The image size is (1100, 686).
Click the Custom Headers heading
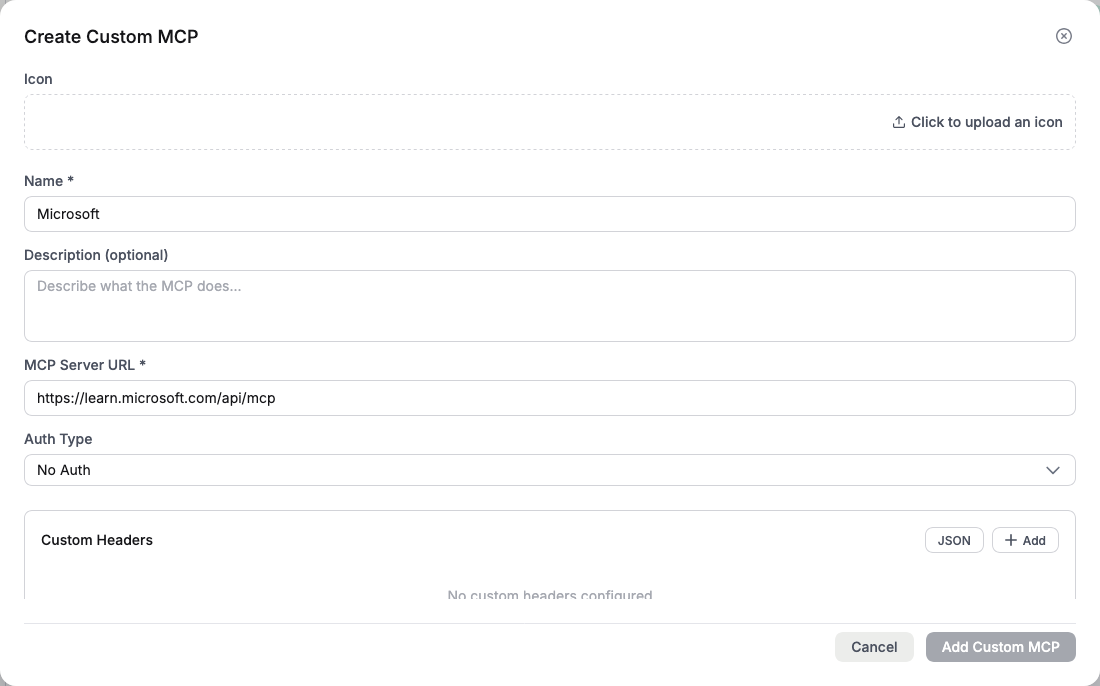click(x=97, y=540)
